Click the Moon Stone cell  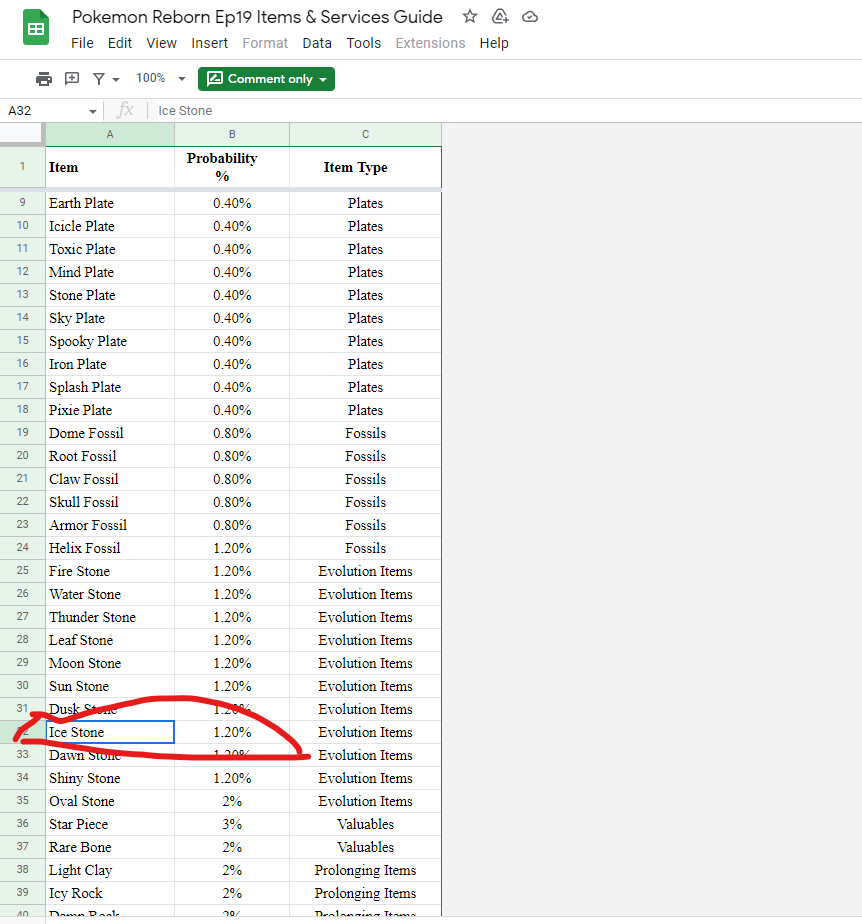pyautogui.click(x=110, y=663)
